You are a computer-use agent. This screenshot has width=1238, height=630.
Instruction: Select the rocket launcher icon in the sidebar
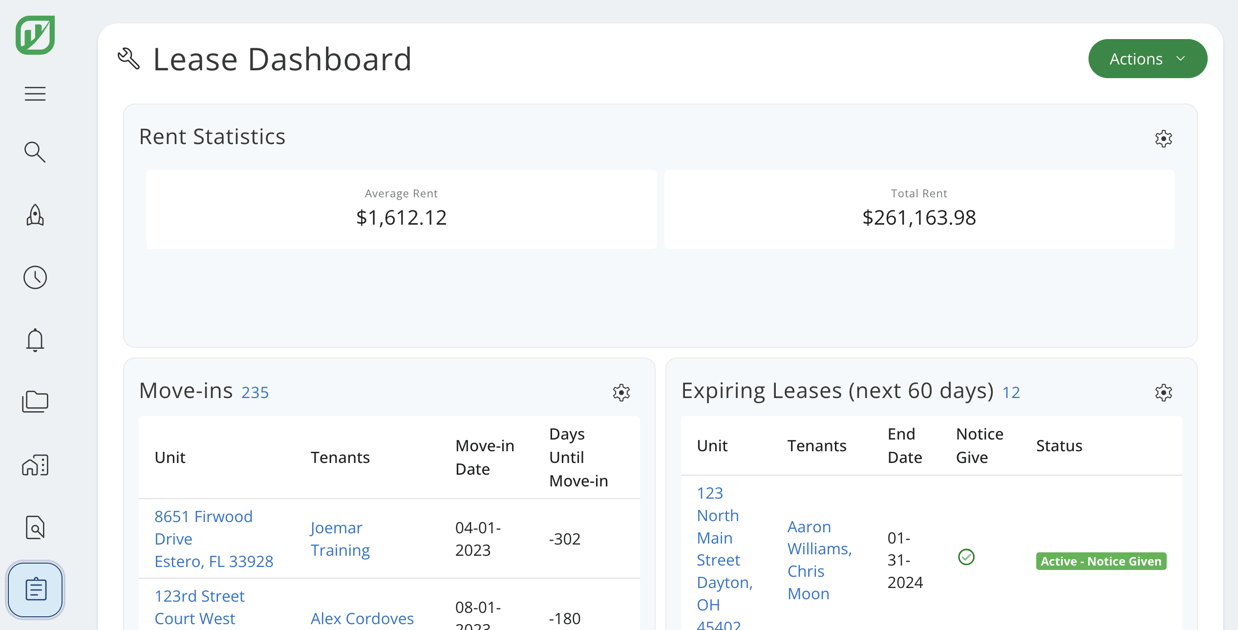[x=34, y=214]
